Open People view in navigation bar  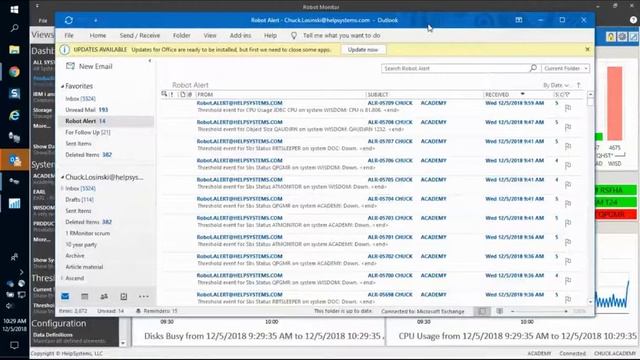click(x=104, y=296)
